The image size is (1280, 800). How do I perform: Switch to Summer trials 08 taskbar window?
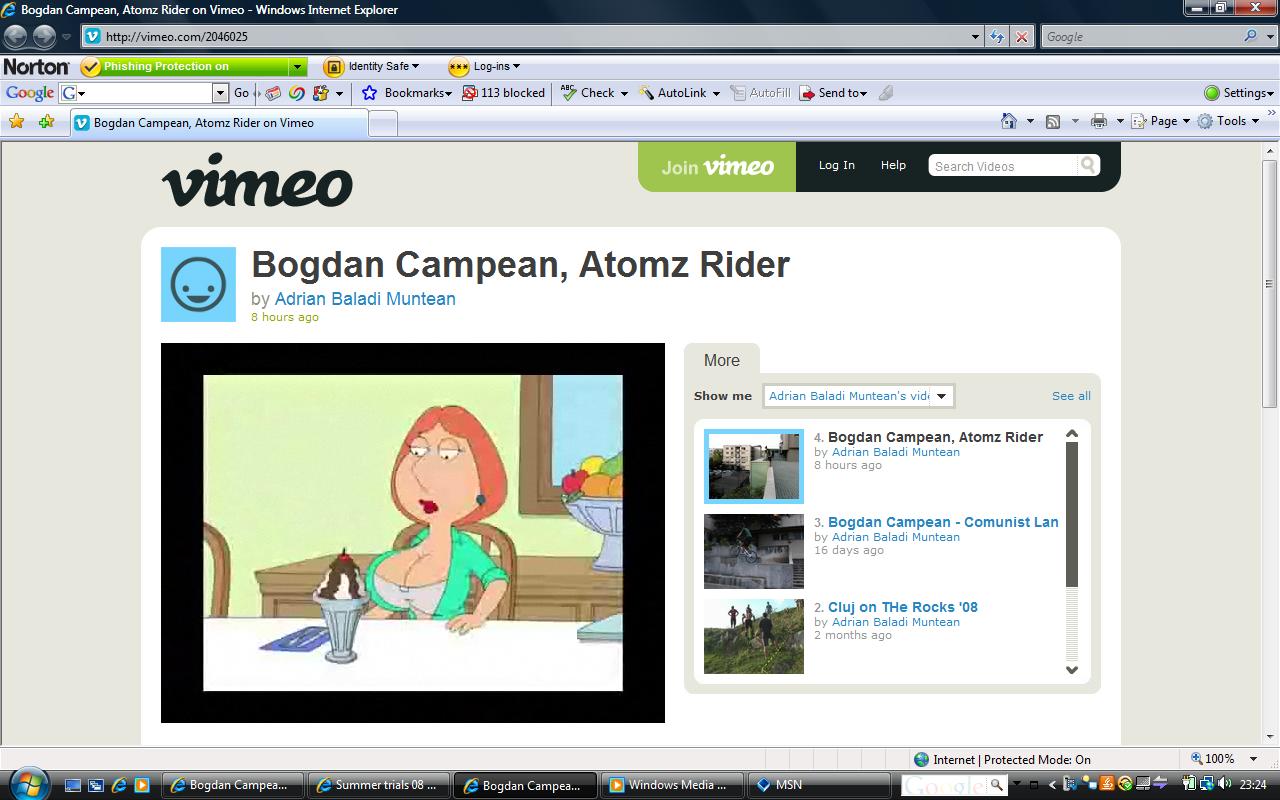[380, 785]
